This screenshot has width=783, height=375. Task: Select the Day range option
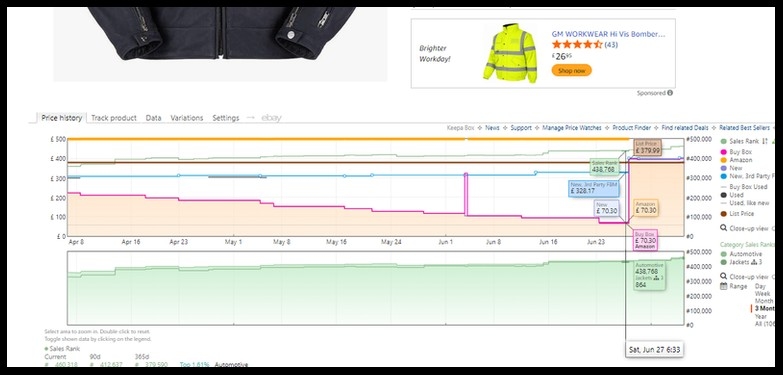[760, 287]
